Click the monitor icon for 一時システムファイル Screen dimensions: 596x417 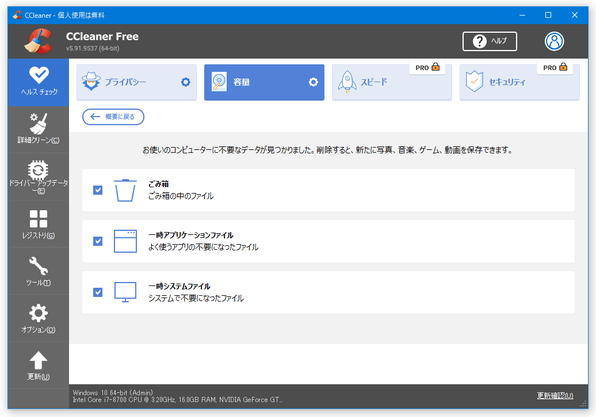click(x=125, y=292)
